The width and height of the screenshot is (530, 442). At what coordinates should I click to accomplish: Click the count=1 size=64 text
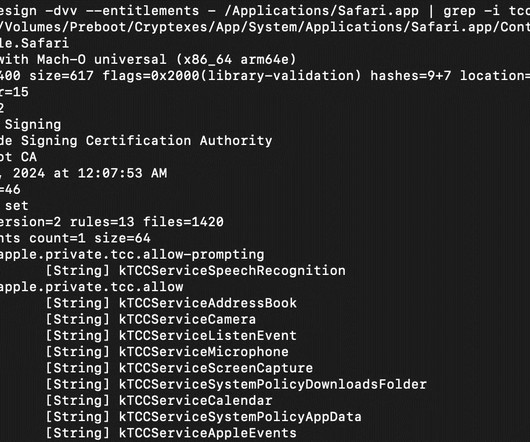90,238
